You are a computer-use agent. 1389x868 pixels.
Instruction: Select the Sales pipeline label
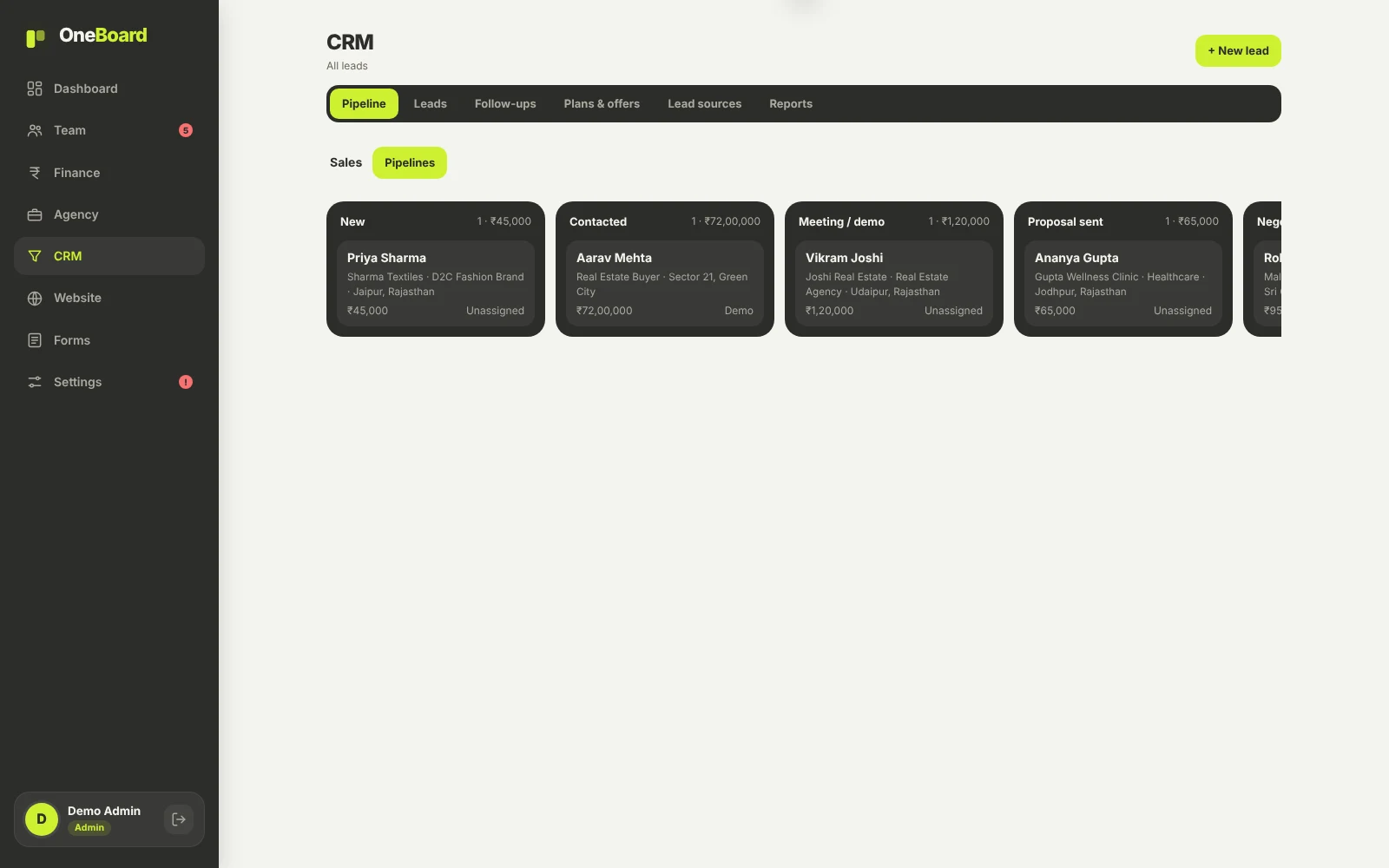pos(346,162)
